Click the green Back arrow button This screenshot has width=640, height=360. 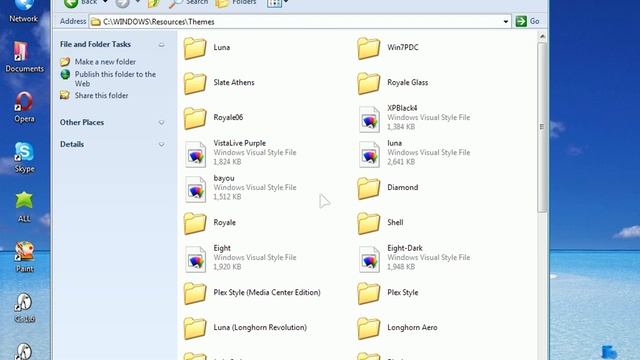click(x=71, y=3)
